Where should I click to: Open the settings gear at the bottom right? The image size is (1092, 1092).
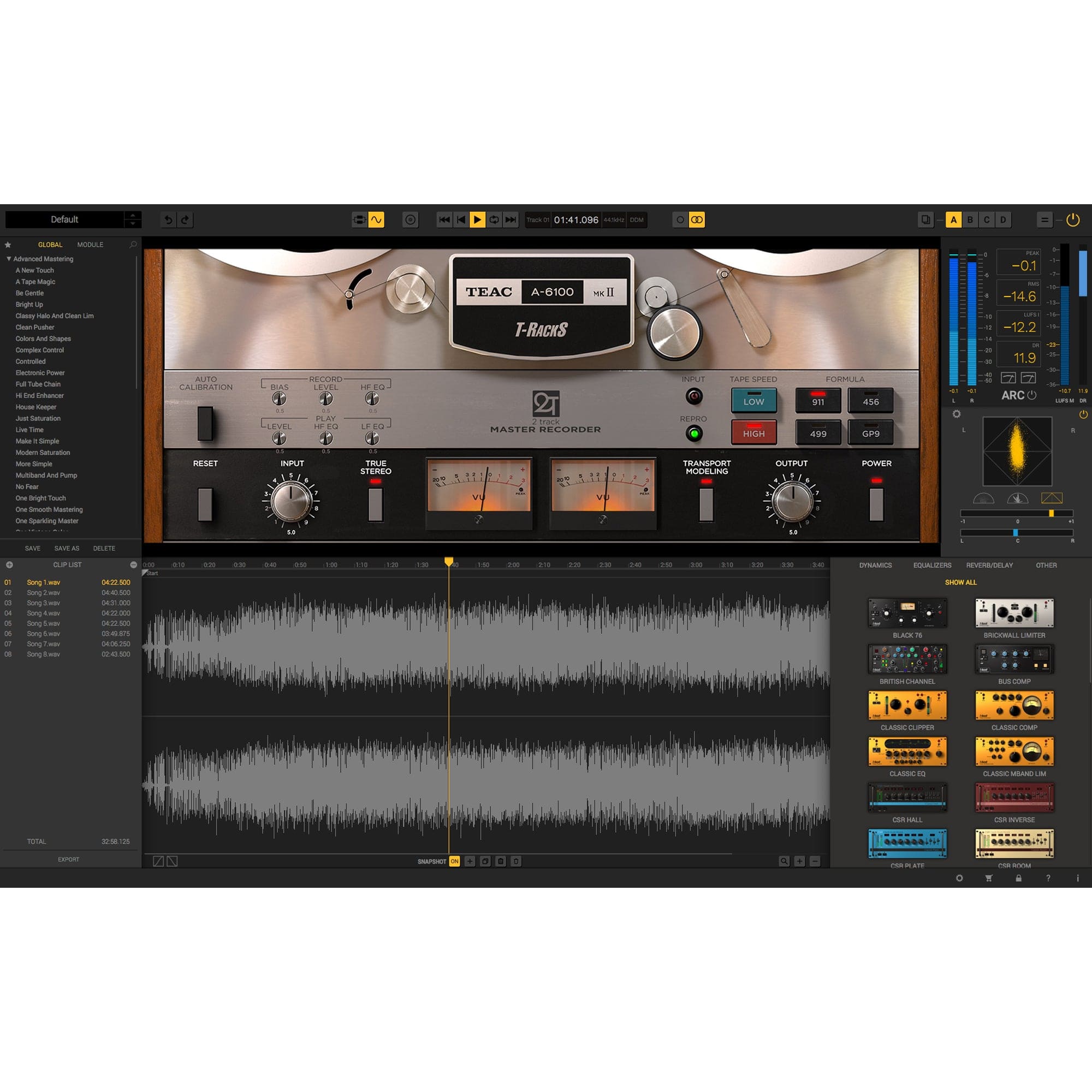(960, 879)
